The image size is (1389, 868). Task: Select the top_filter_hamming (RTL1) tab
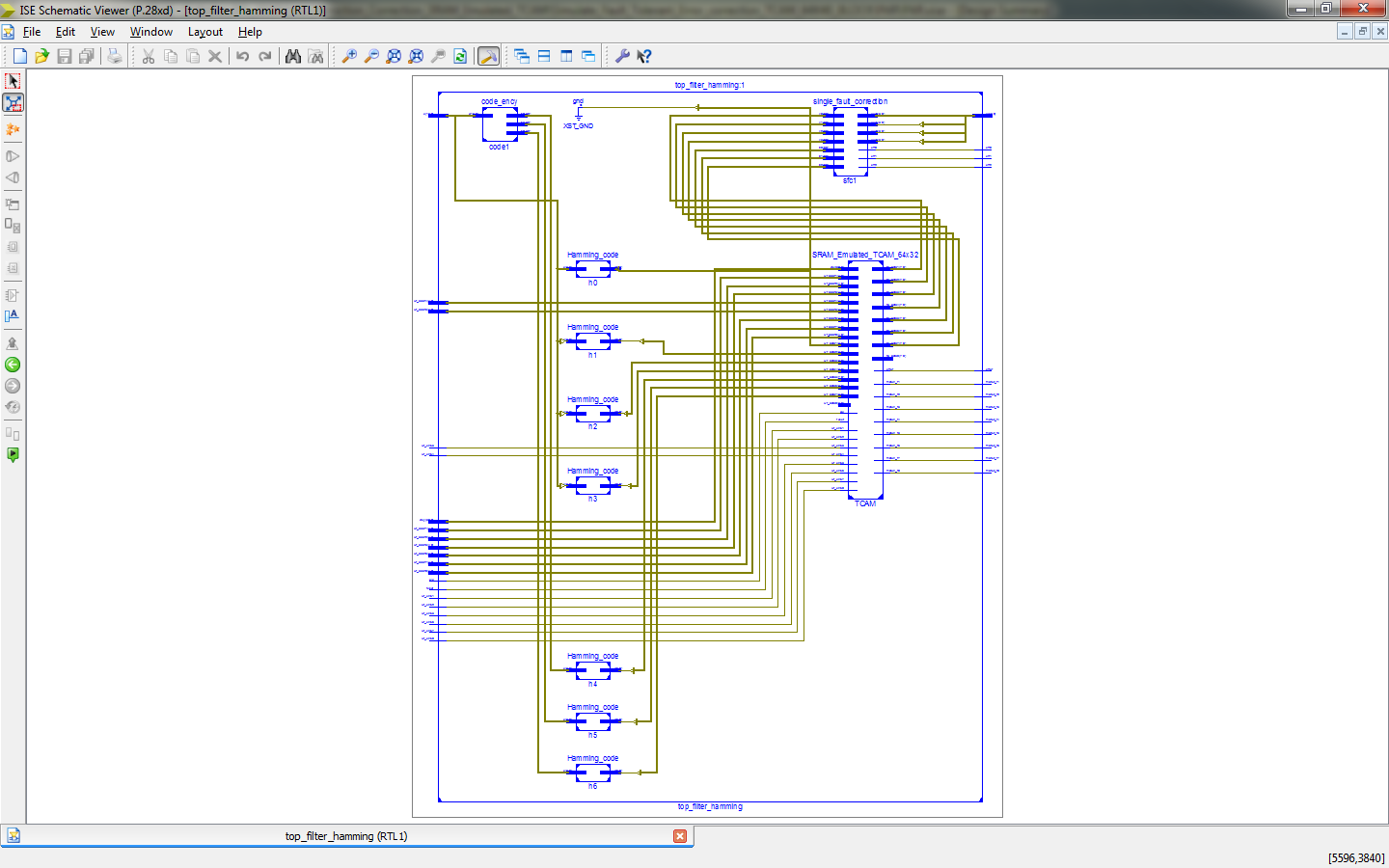pyautogui.click(x=345, y=836)
